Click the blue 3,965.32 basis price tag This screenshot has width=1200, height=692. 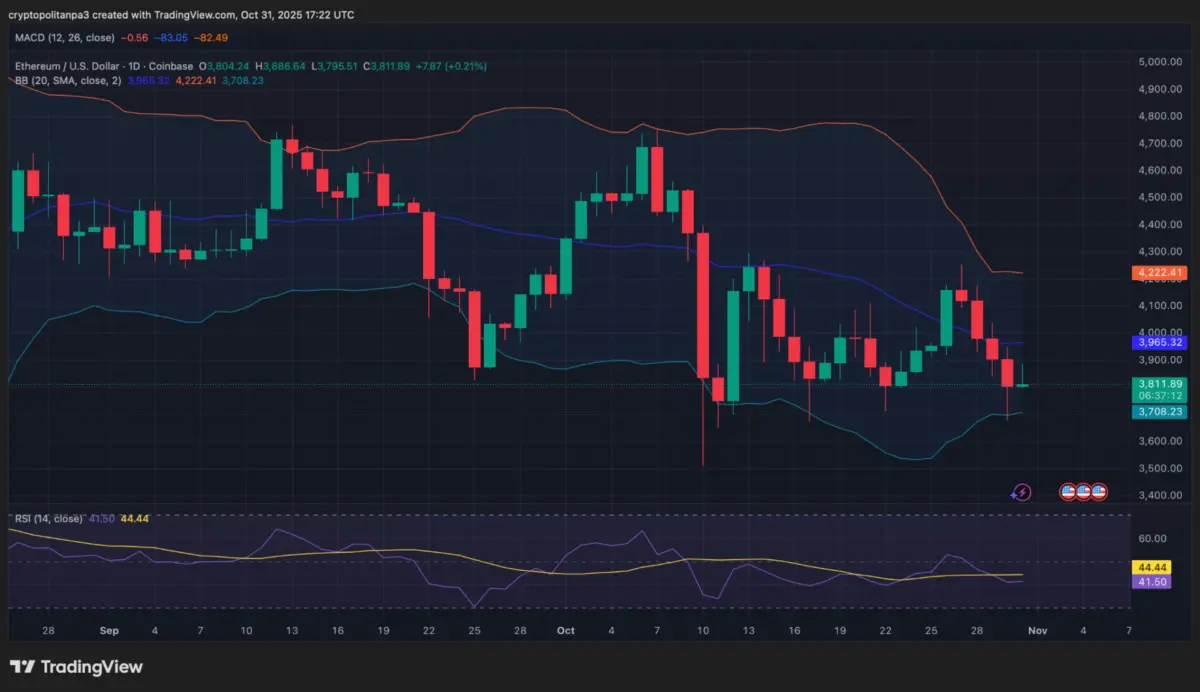[1158, 342]
